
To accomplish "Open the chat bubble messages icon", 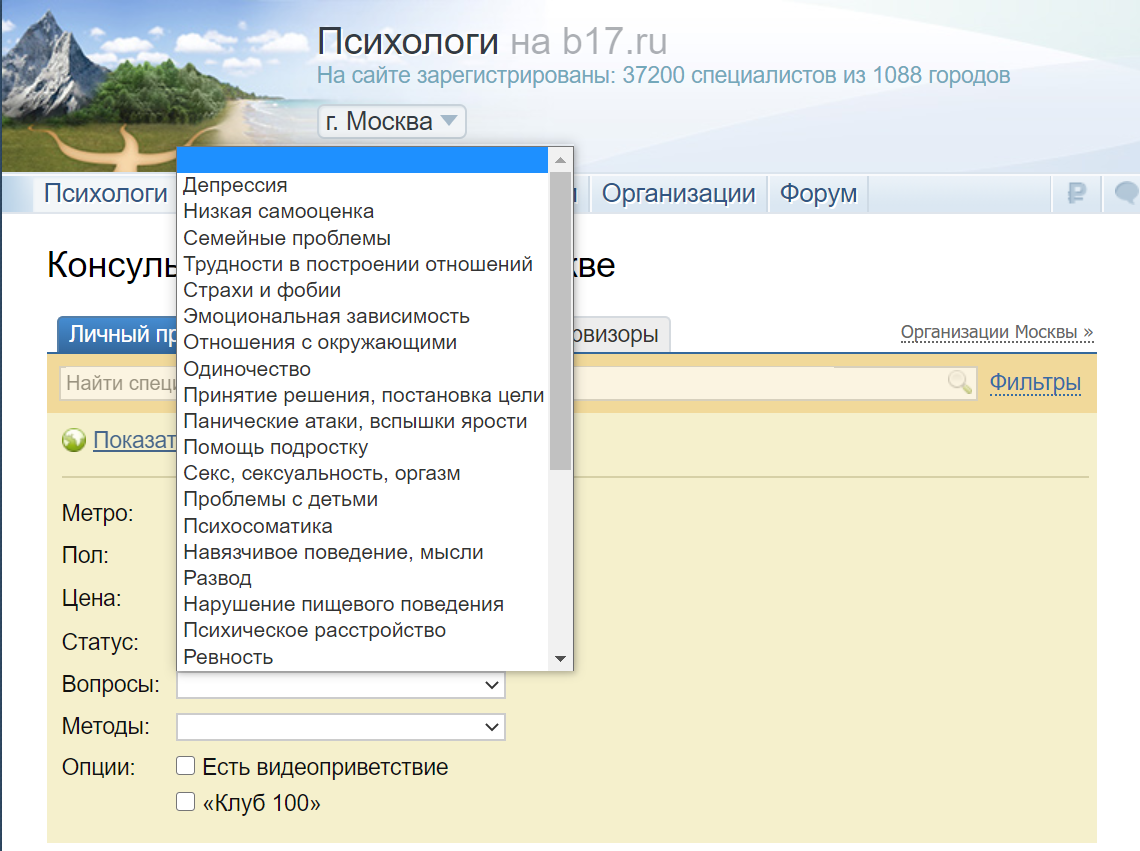I will tap(1127, 194).
